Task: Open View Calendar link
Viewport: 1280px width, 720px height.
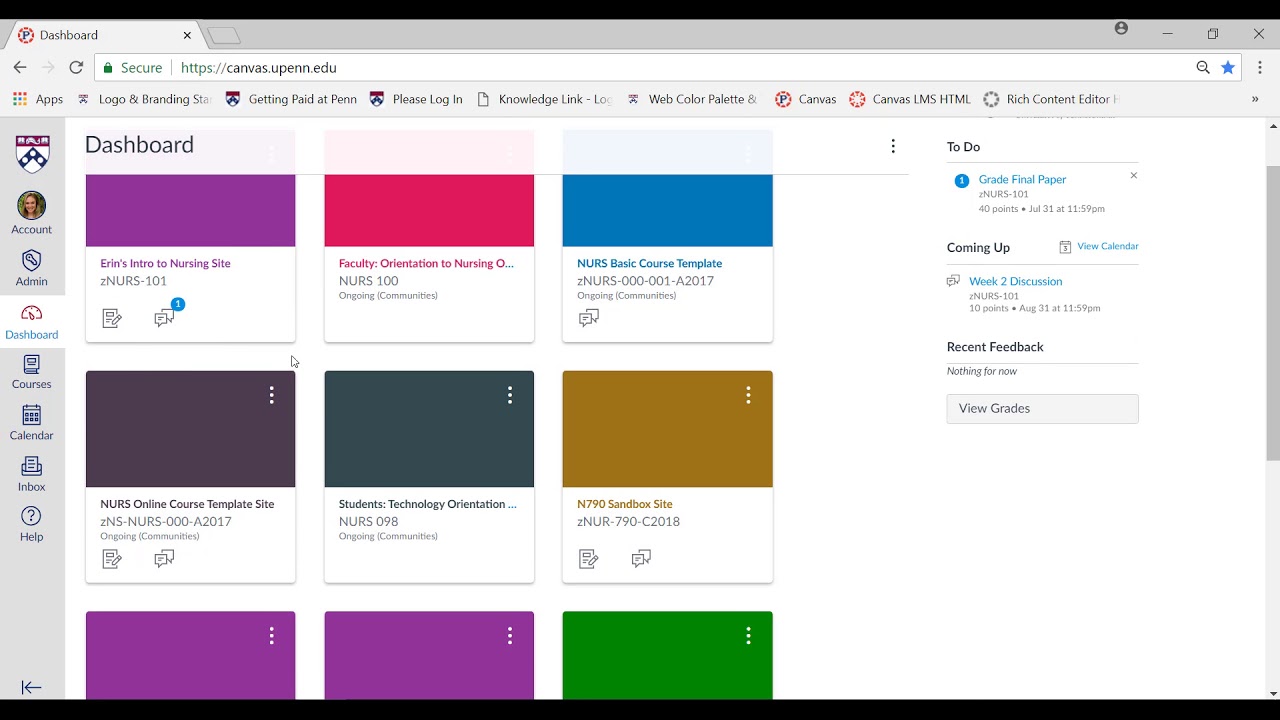Action: click(x=1108, y=246)
